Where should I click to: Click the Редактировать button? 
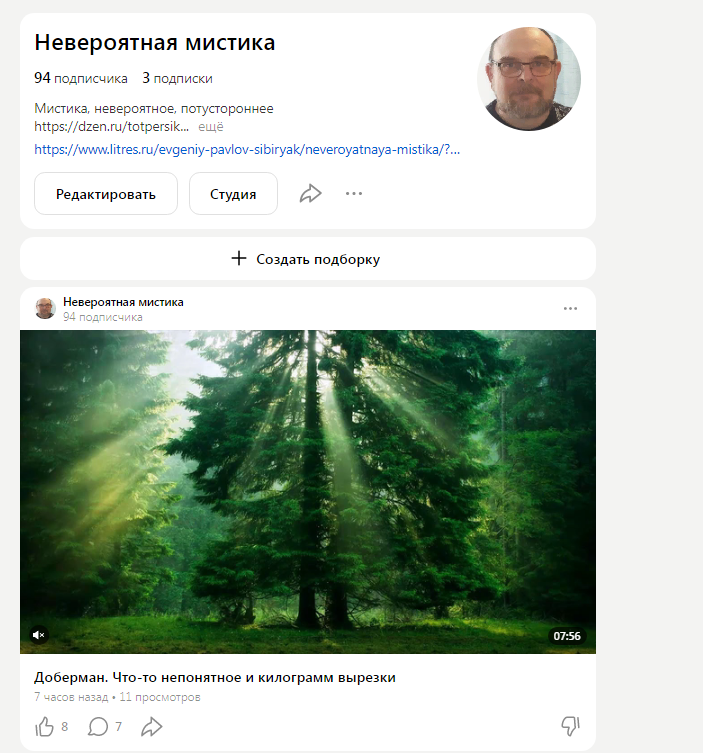pos(106,194)
